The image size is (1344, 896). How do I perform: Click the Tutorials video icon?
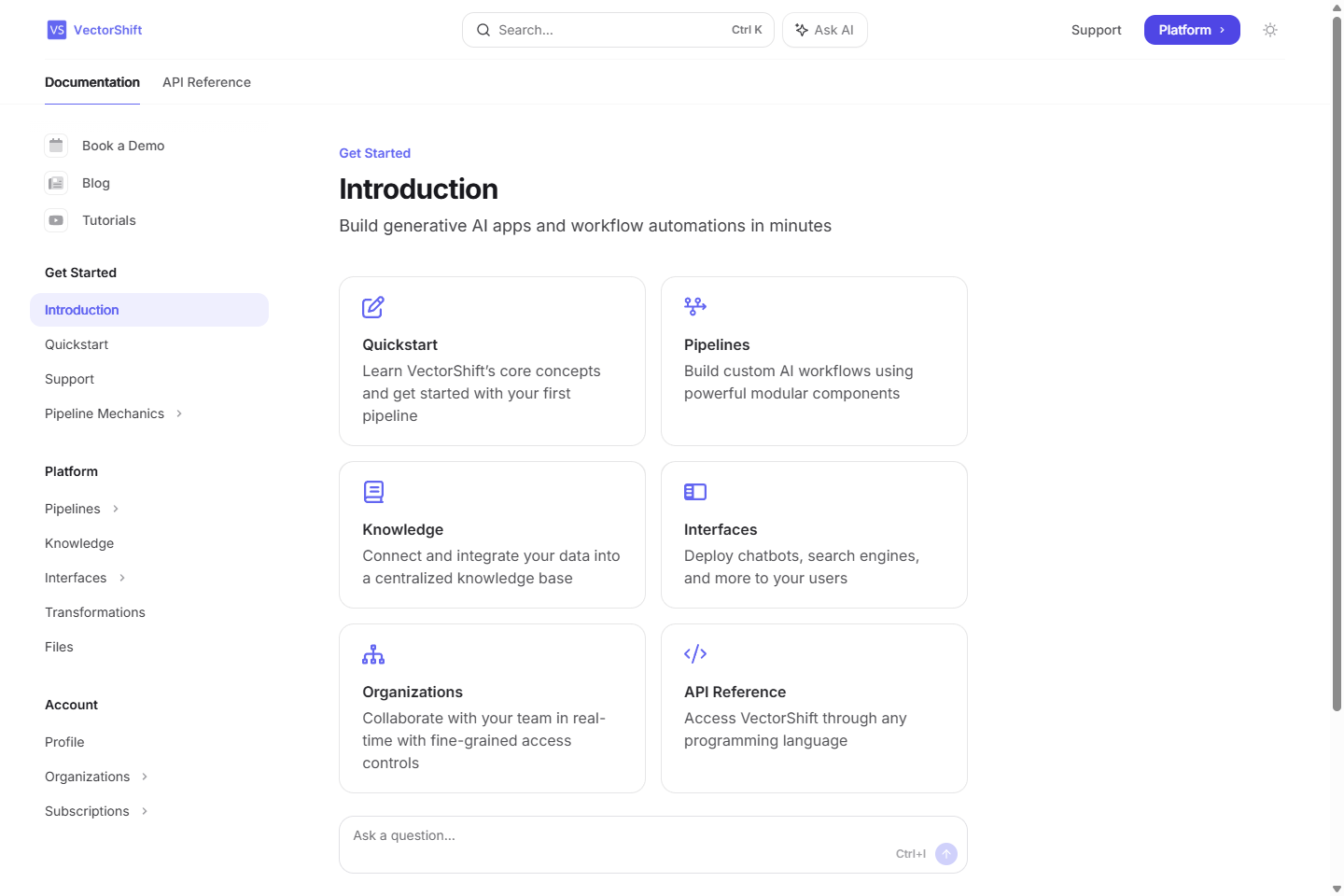56,220
